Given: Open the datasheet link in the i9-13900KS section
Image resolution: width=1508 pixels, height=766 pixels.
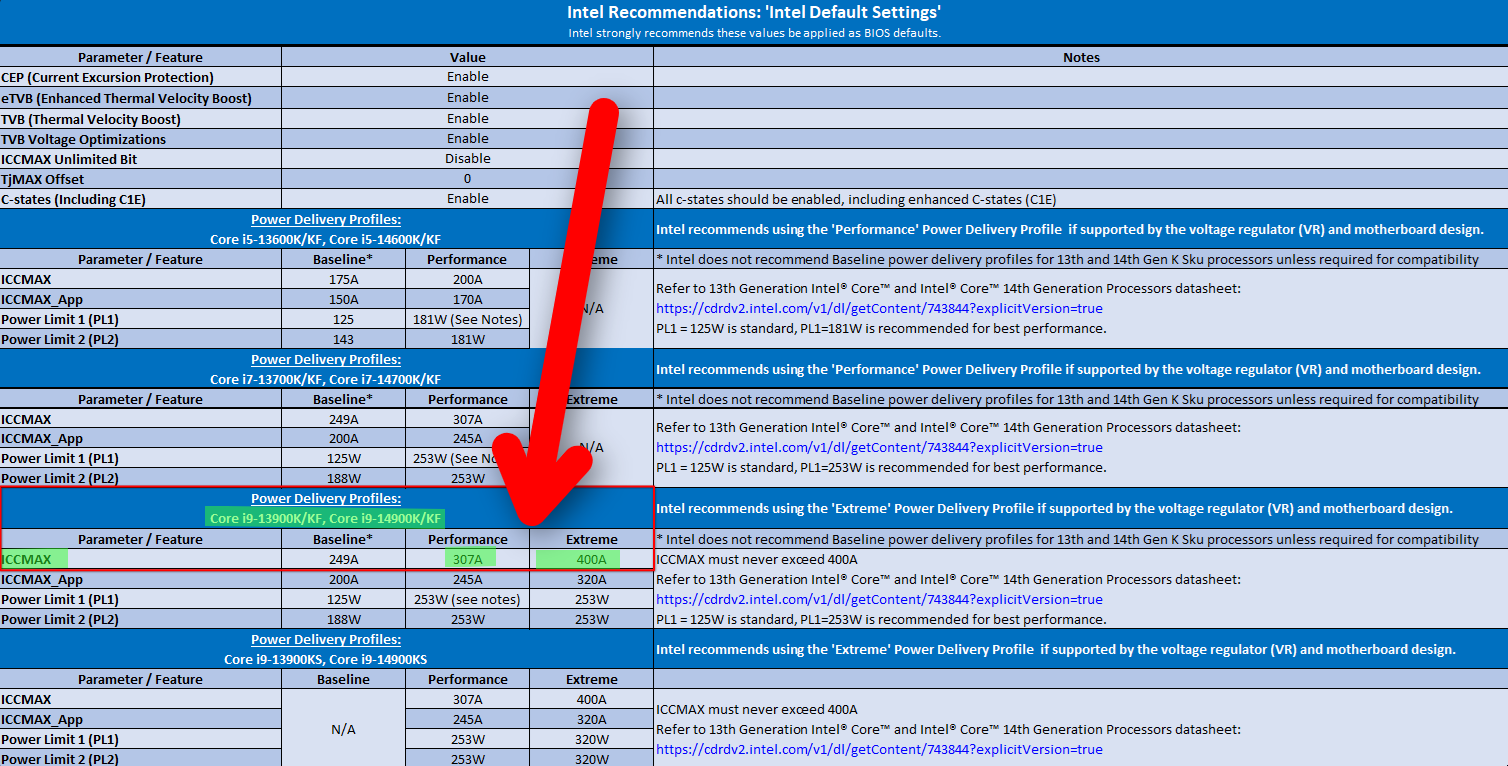Looking at the screenshot, I should click(879, 749).
